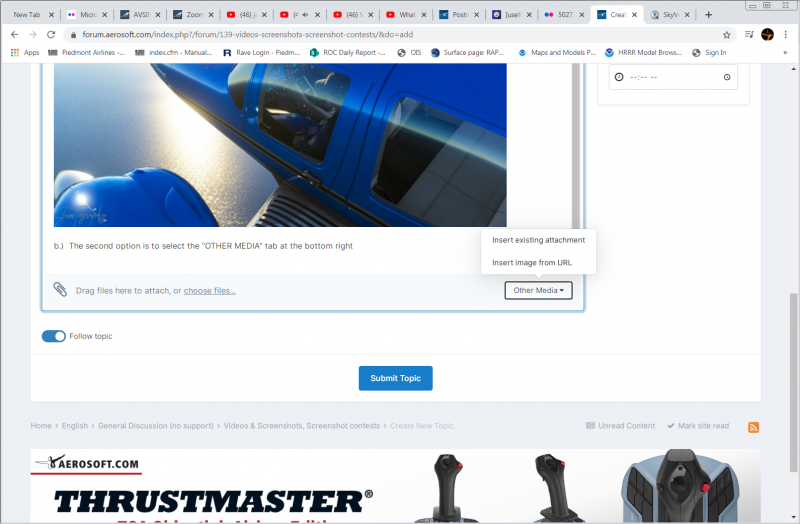The image size is (800, 524).
Task: Click the Thrustmaster banner ad
Action: pyautogui.click(x=395, y=486)
